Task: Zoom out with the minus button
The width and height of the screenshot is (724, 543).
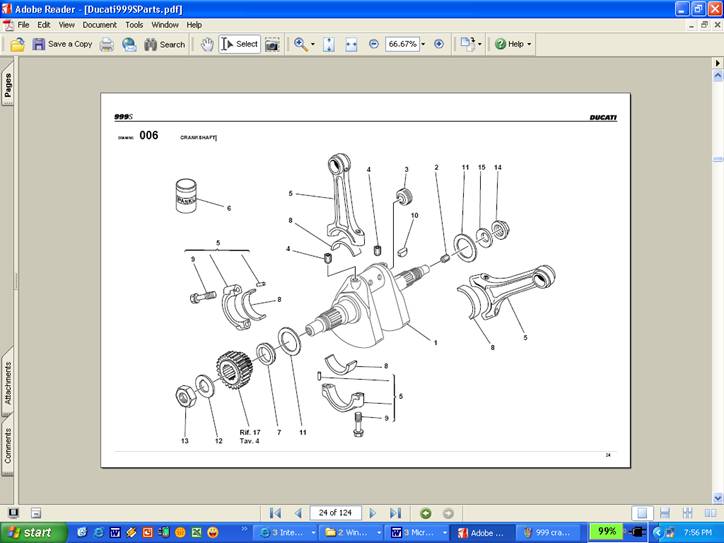Action: point(374,44)
